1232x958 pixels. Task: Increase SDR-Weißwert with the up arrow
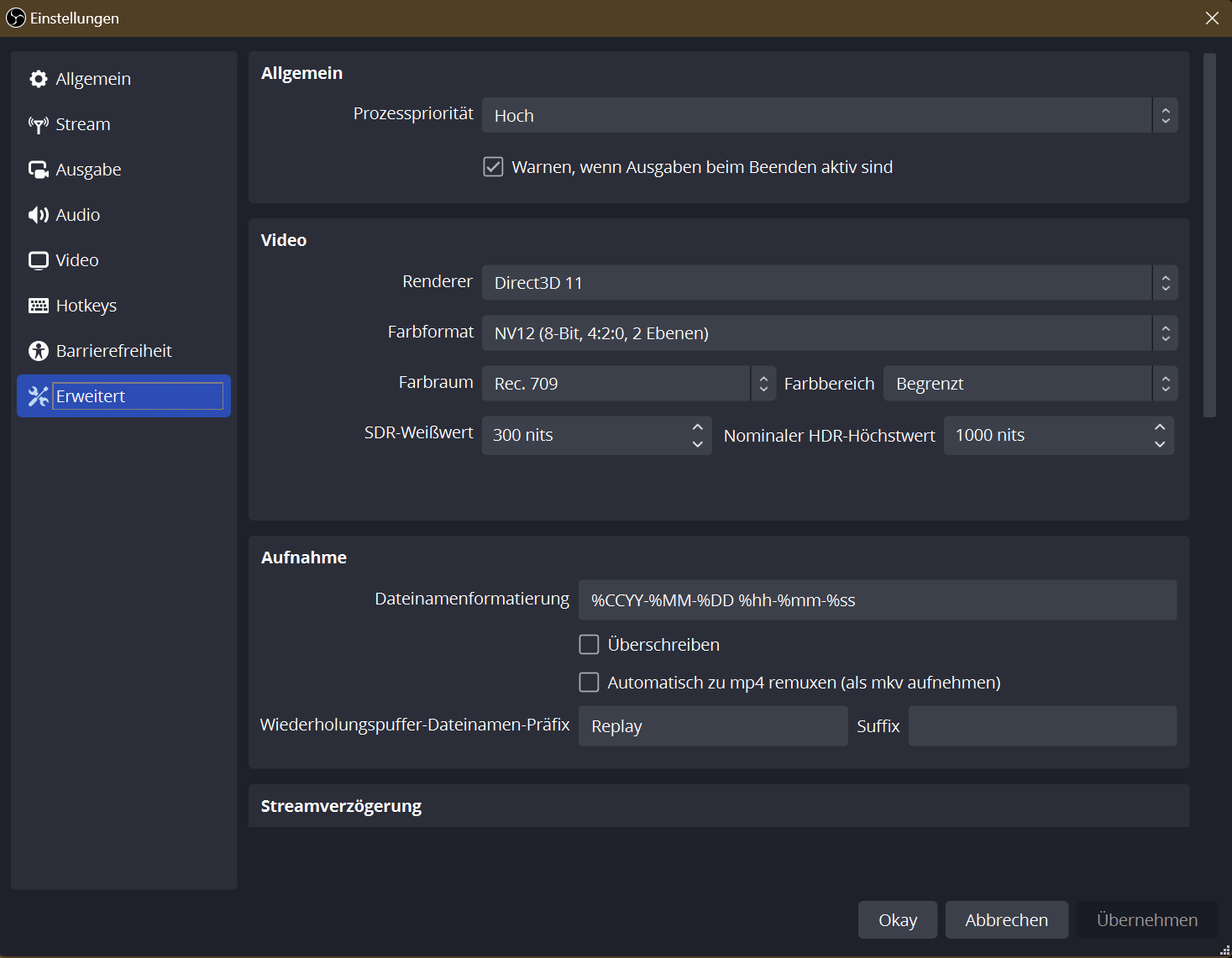(697, 427)
